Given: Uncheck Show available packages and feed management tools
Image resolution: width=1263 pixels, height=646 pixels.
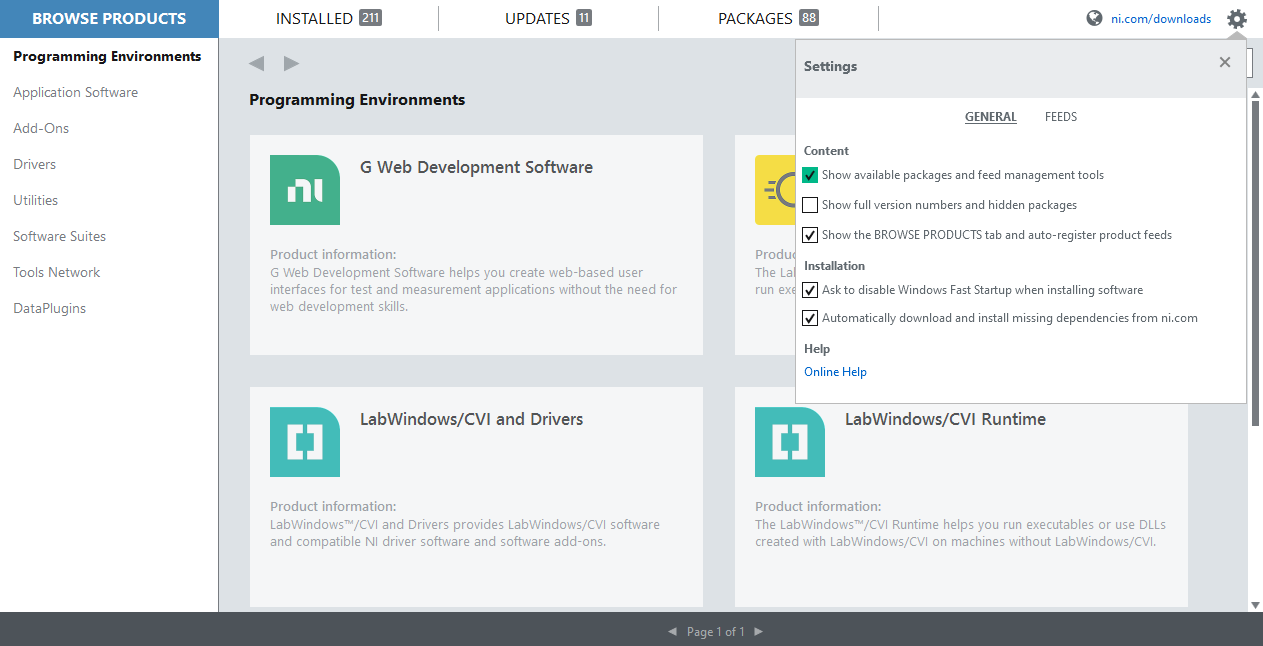Looking at the screenshot, I should (810, 175).
